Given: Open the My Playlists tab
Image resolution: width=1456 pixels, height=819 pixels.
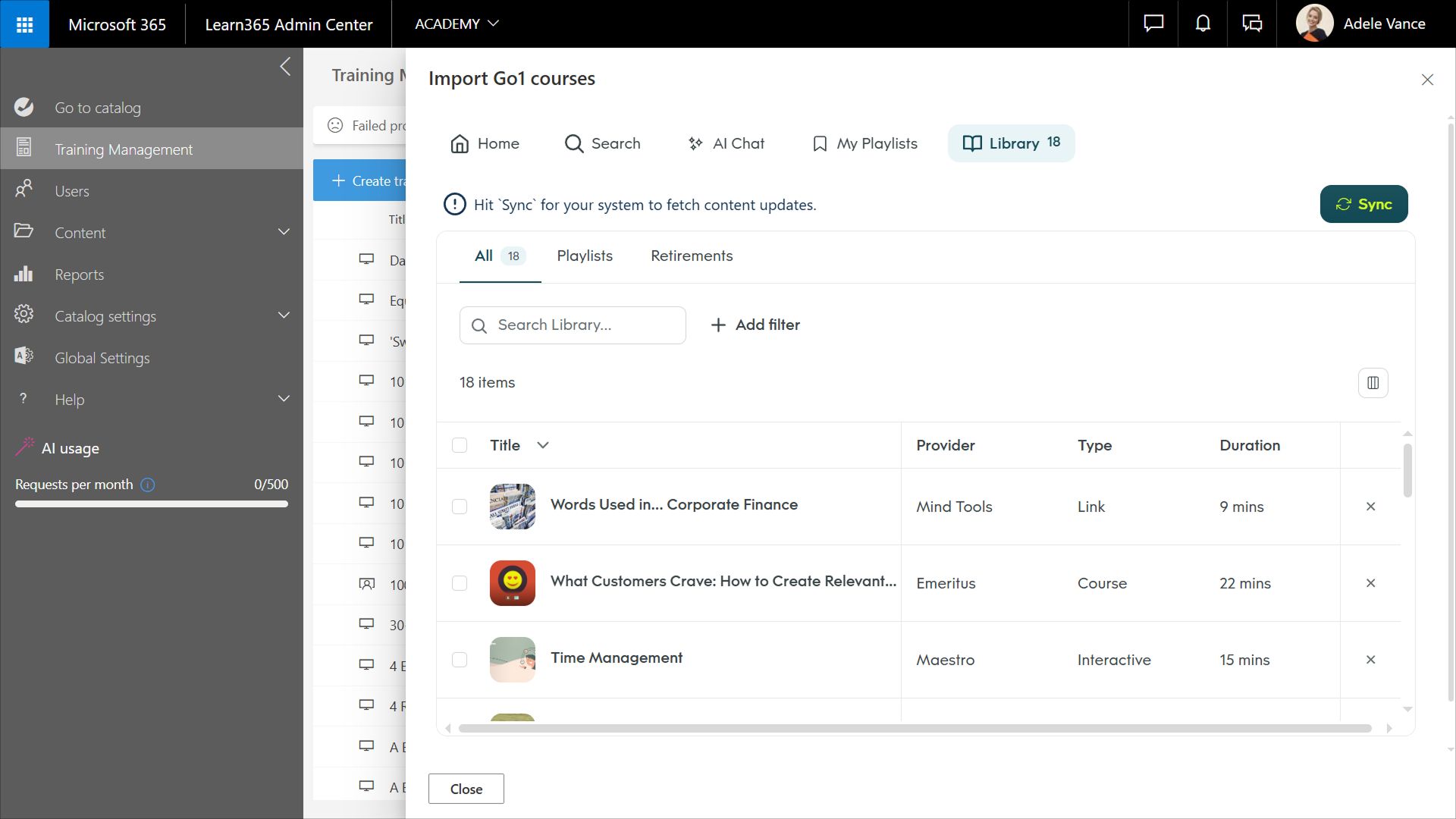Looking at the screenshot, I should (x=864, y=143).
